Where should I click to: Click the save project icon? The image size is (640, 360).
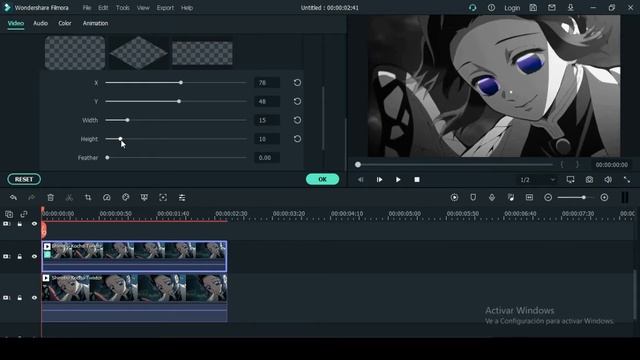pyautogui.click(x=533, y=8)
